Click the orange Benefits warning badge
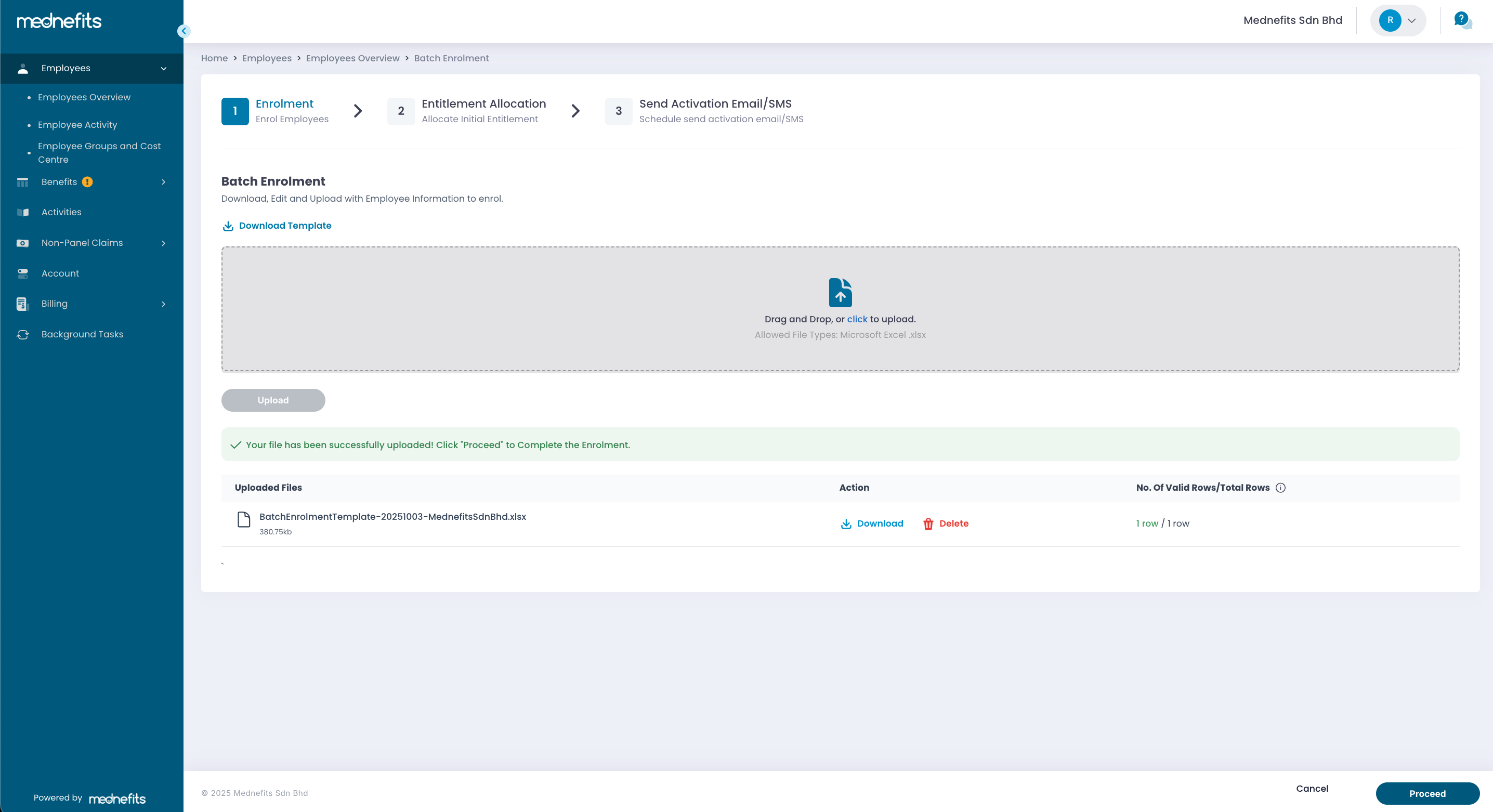1493x812 pixels. (x=87, y=182)
